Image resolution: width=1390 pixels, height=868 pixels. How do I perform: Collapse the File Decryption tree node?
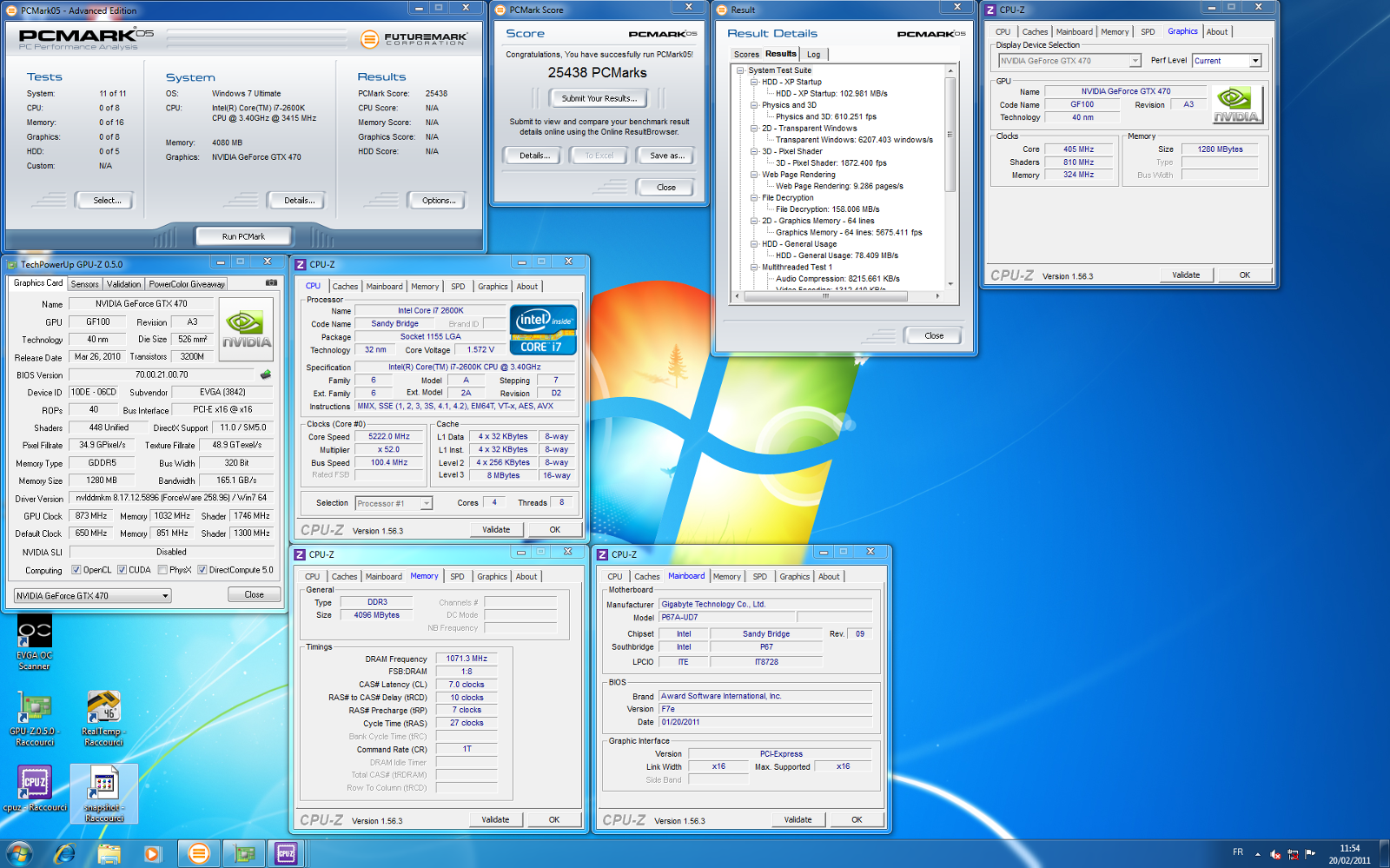(x=754, y=198)
